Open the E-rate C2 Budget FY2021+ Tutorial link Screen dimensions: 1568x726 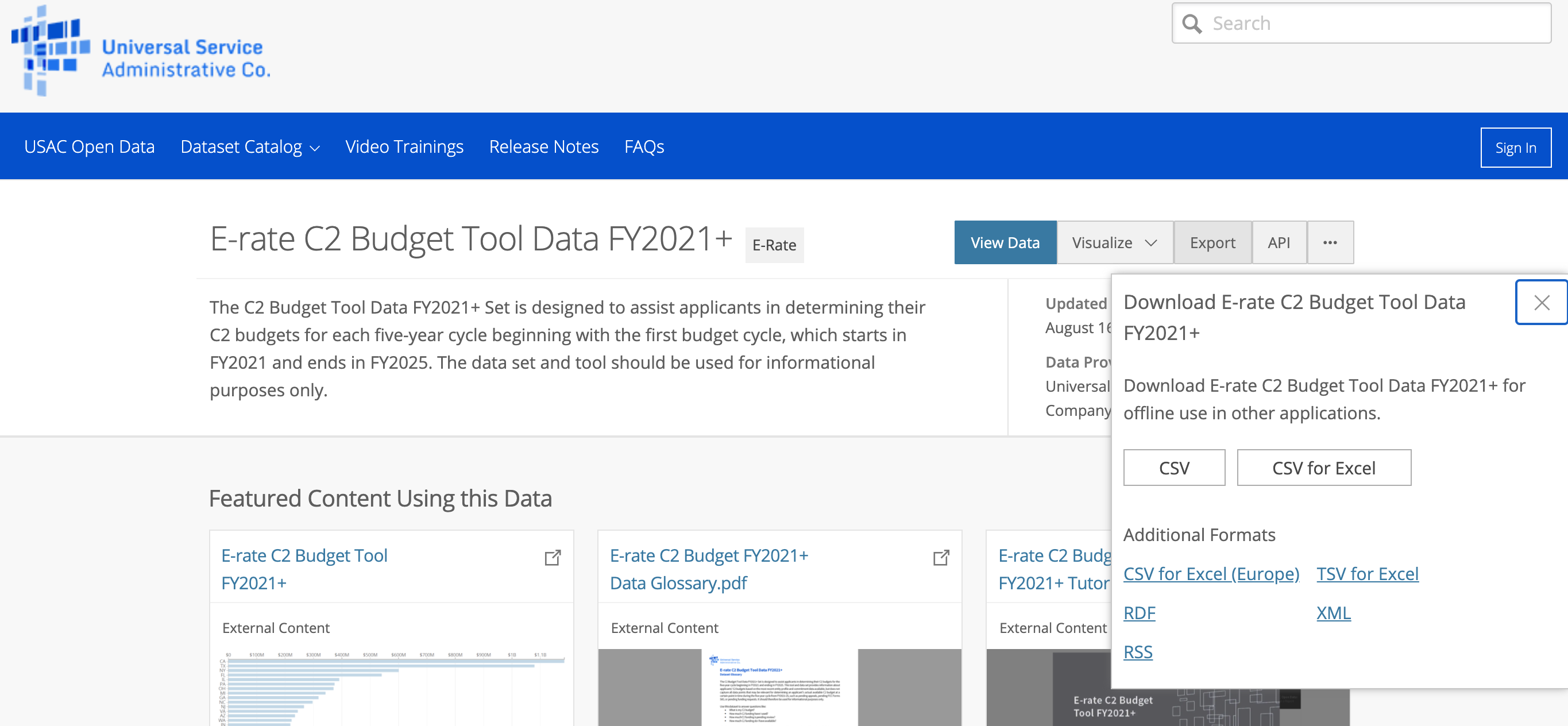[x=1055, y=569]
